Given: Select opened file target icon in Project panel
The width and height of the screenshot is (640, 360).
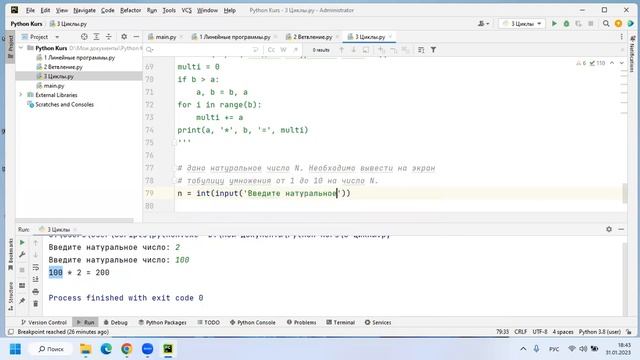Looking at the screenshot, I should point(84,37).
